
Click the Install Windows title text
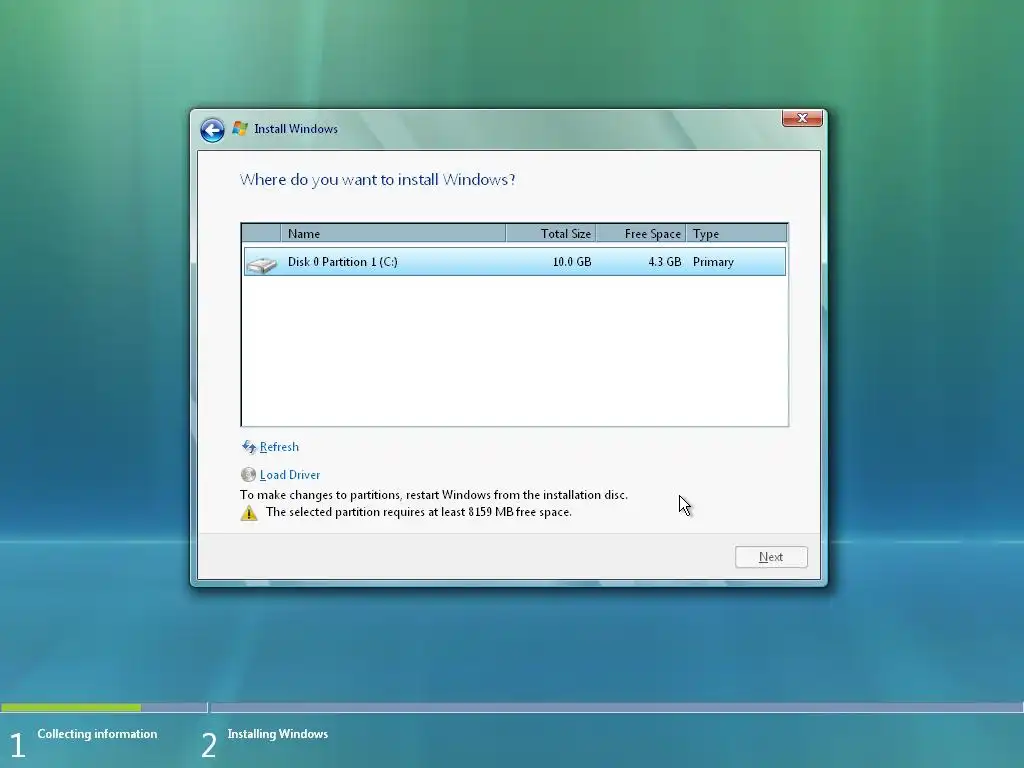click(296, 129)
